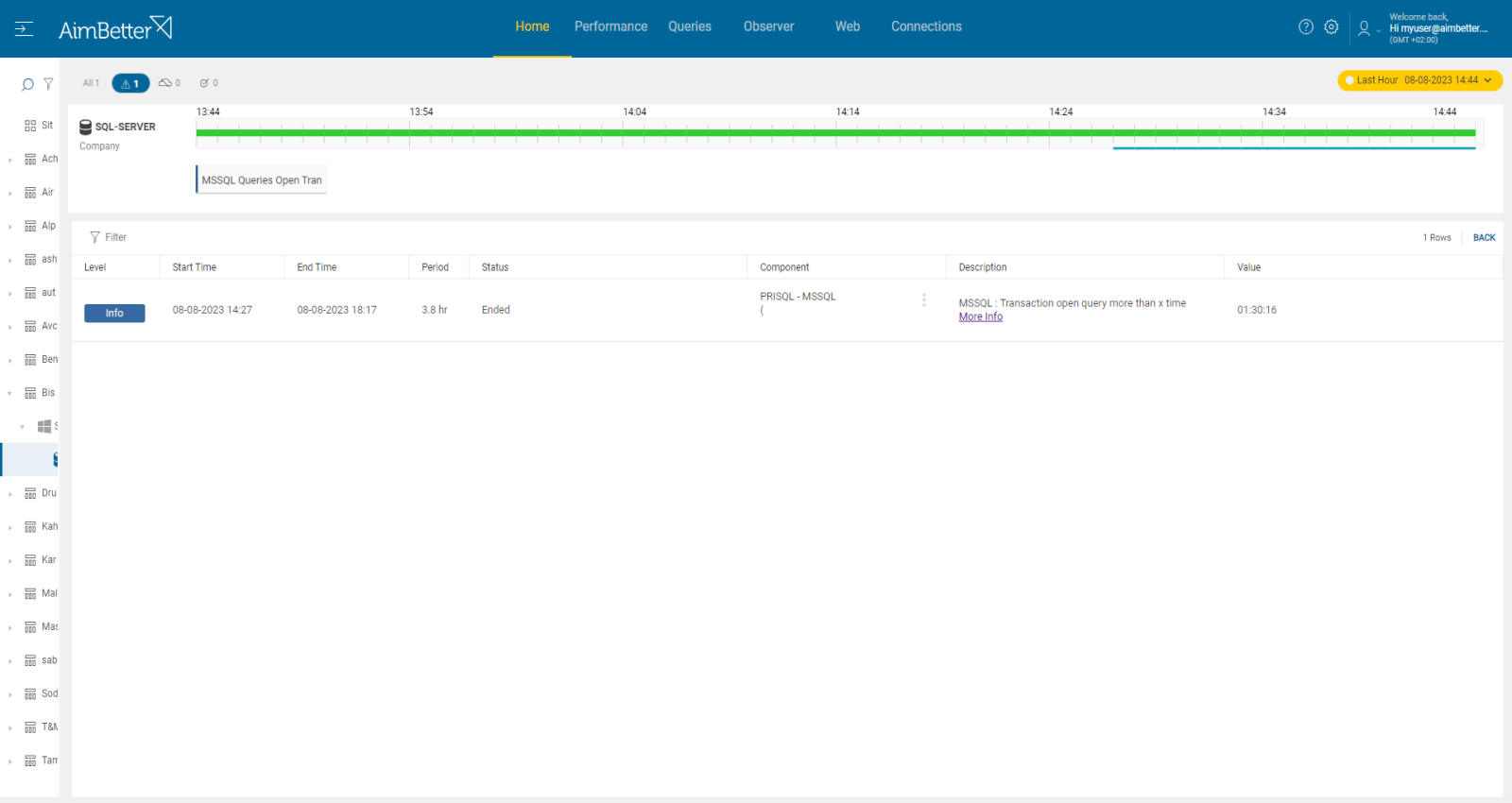Open the Last Hour time range dropdown
Image resolution: width=1512 pixels, height=803 pixels.
(1420, 80)
